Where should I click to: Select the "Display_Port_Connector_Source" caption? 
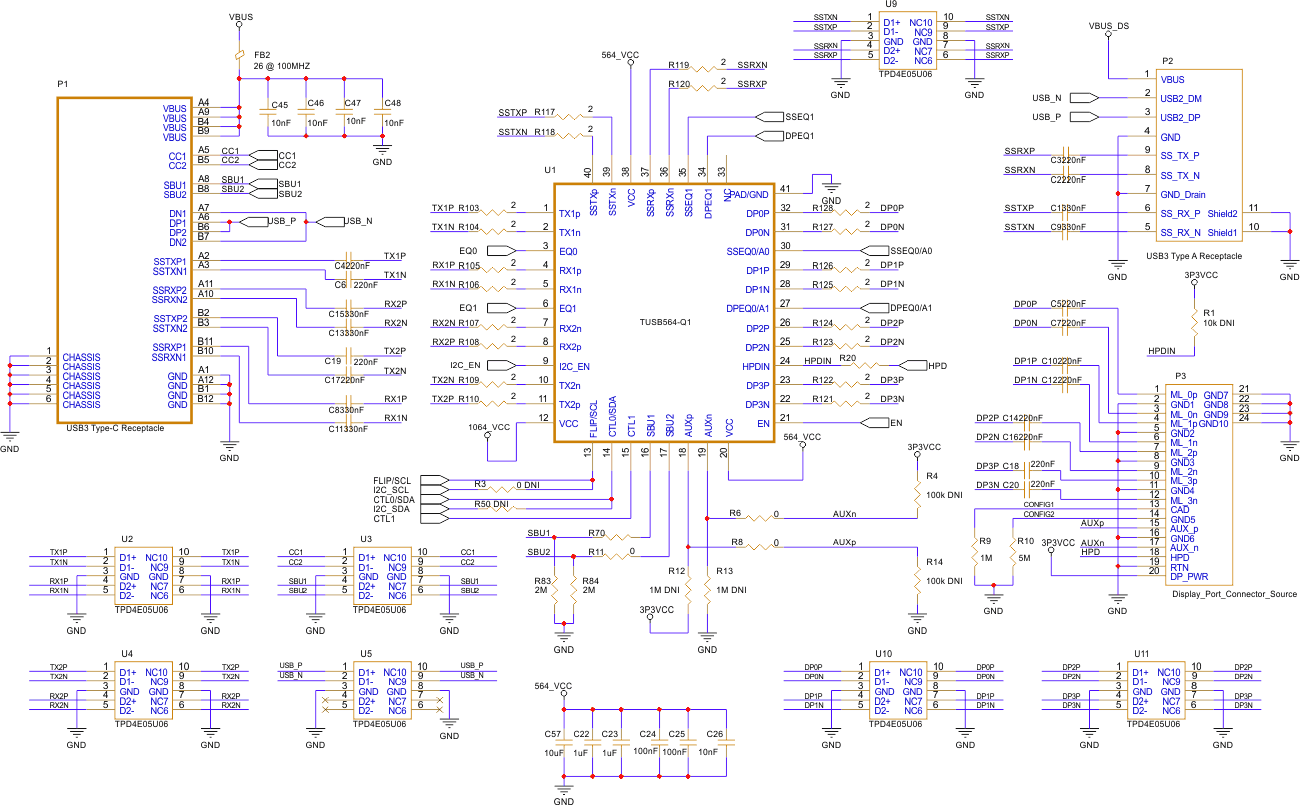[x=1234, y=594]
